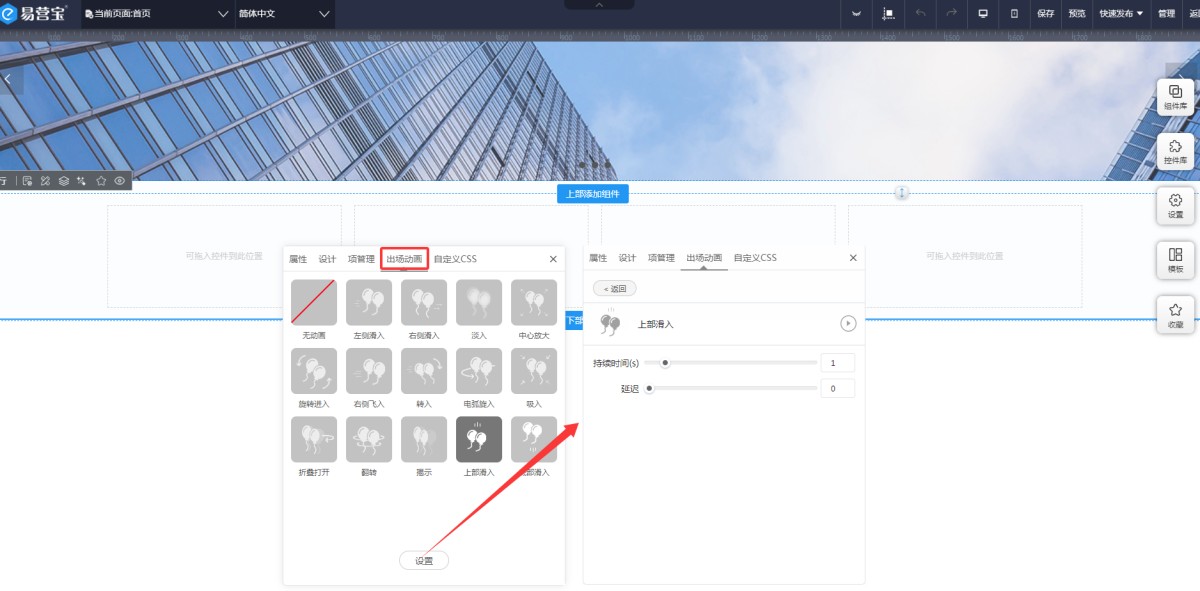This screenshot has width=1200, height=591.
Task: Click the 返回 back button
Action: 615,288
